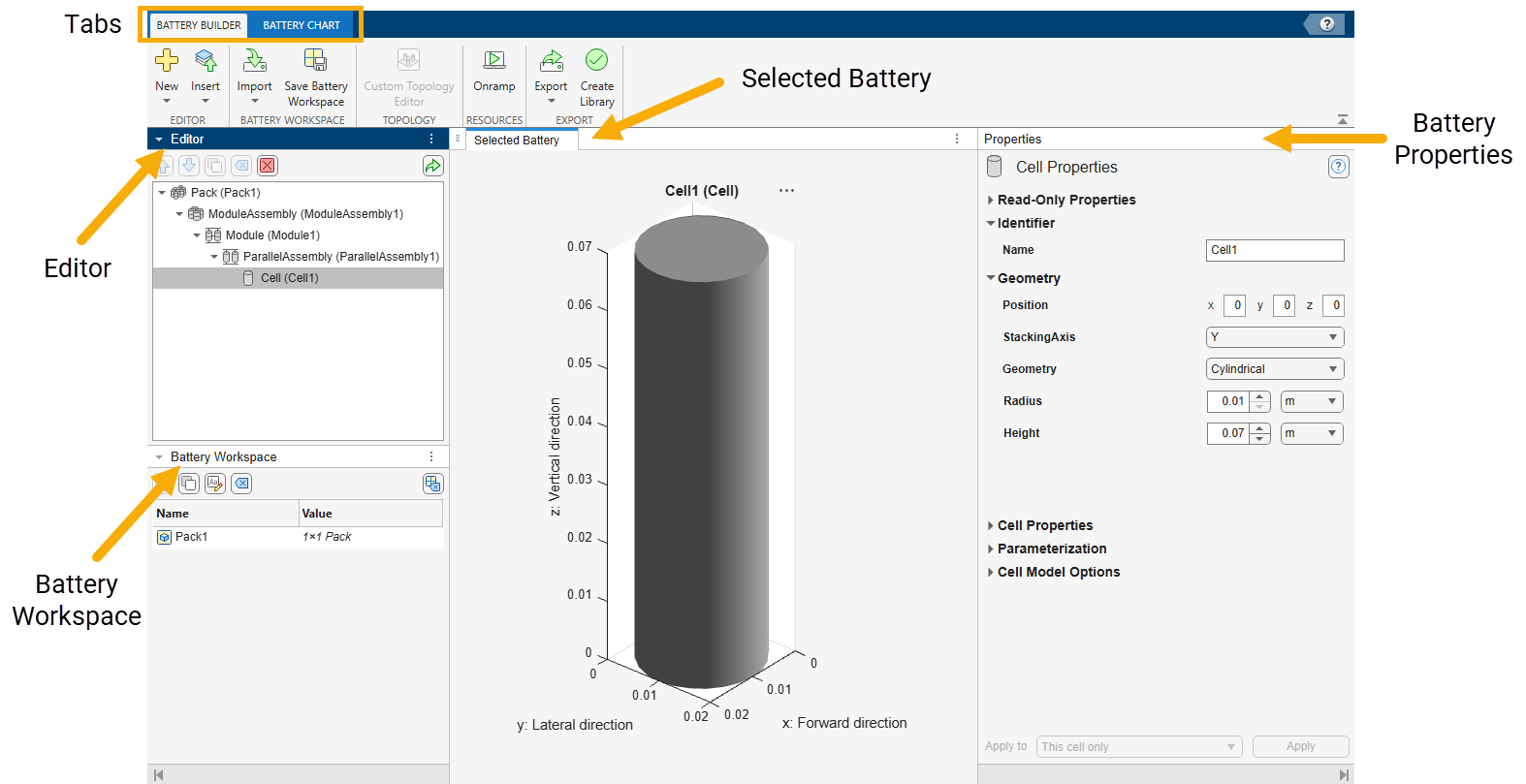Screen dimensions: 1526x784
Task: Duplicate the object in Battery Workspace toolbar
Action: tap(189, 484)
